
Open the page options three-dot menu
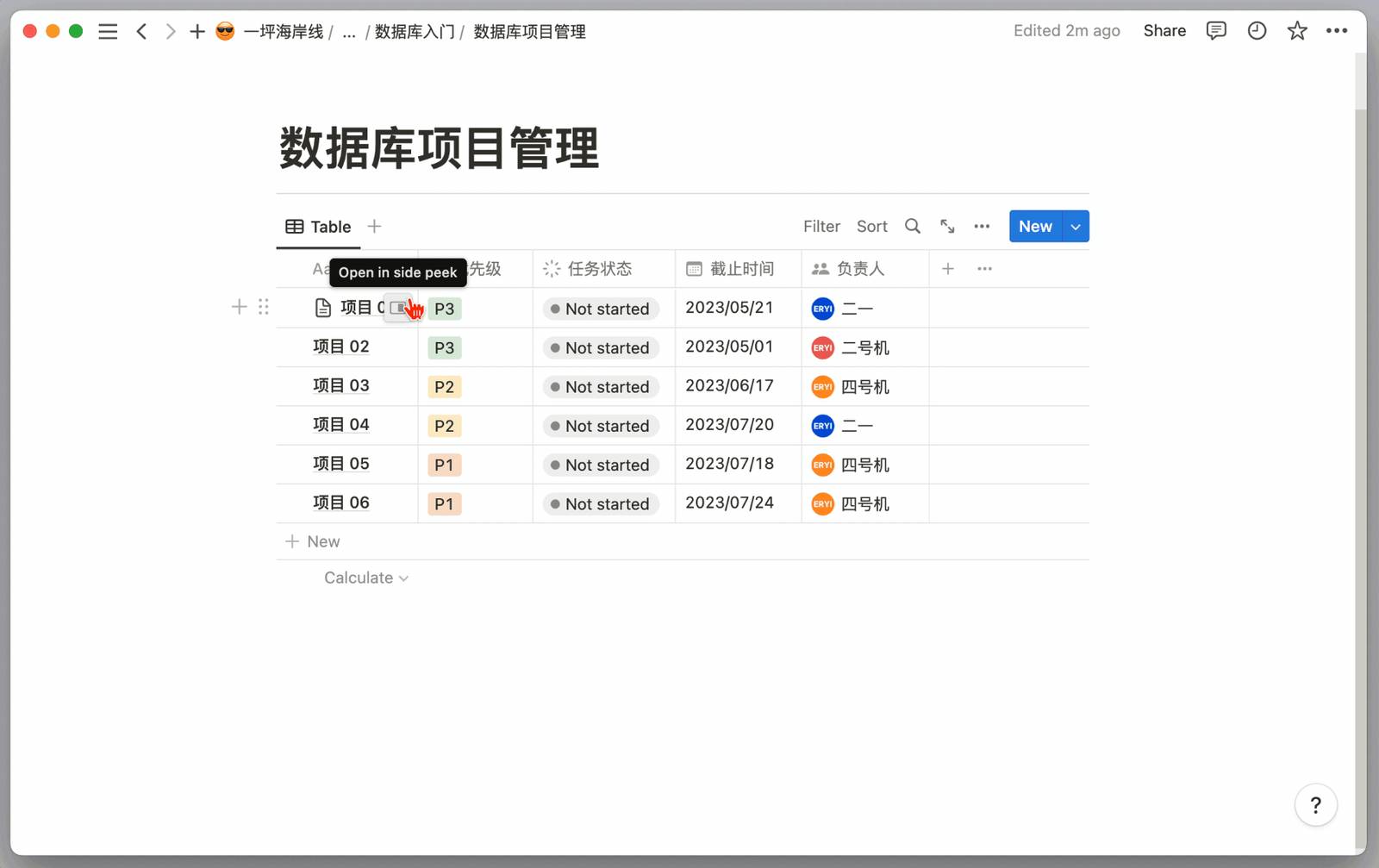pyautogui.click(x=1337, y=31)
